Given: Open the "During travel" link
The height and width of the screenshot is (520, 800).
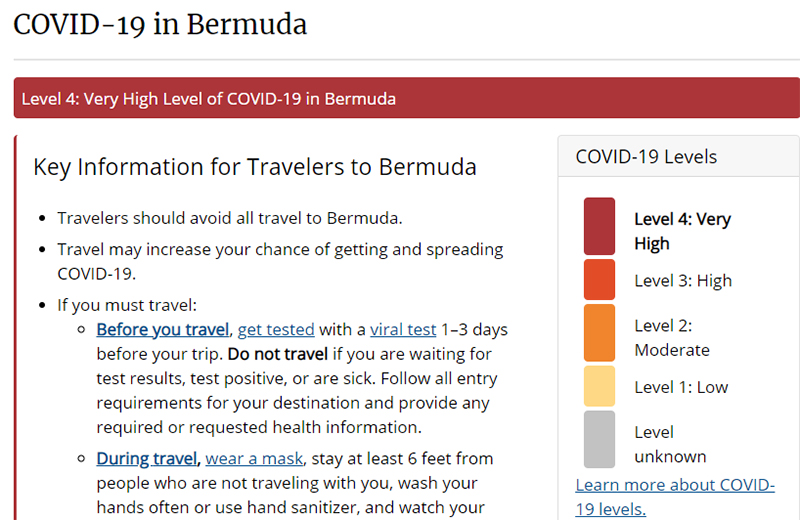Looking at the screenshot, I should (148, 458).
